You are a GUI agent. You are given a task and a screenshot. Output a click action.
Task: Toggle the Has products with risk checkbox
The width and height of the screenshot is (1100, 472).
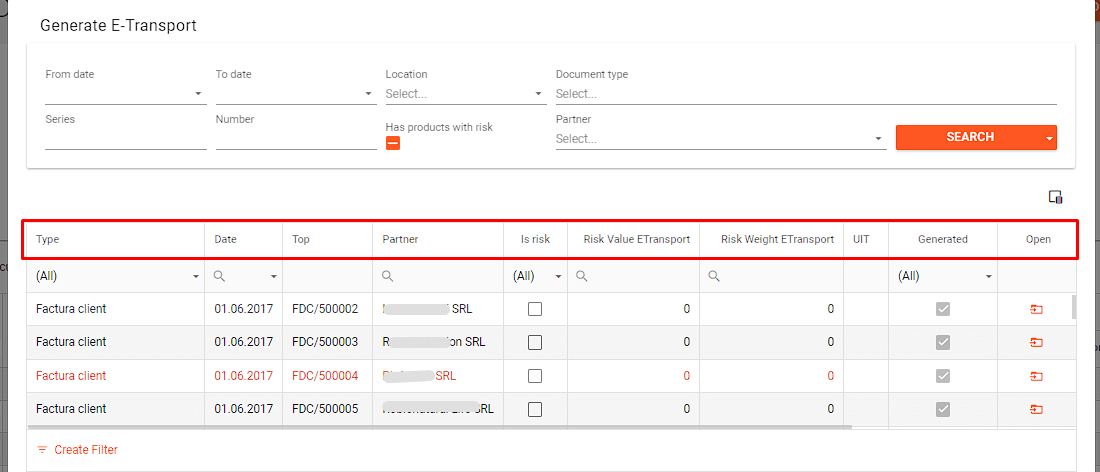pos(393,143)
